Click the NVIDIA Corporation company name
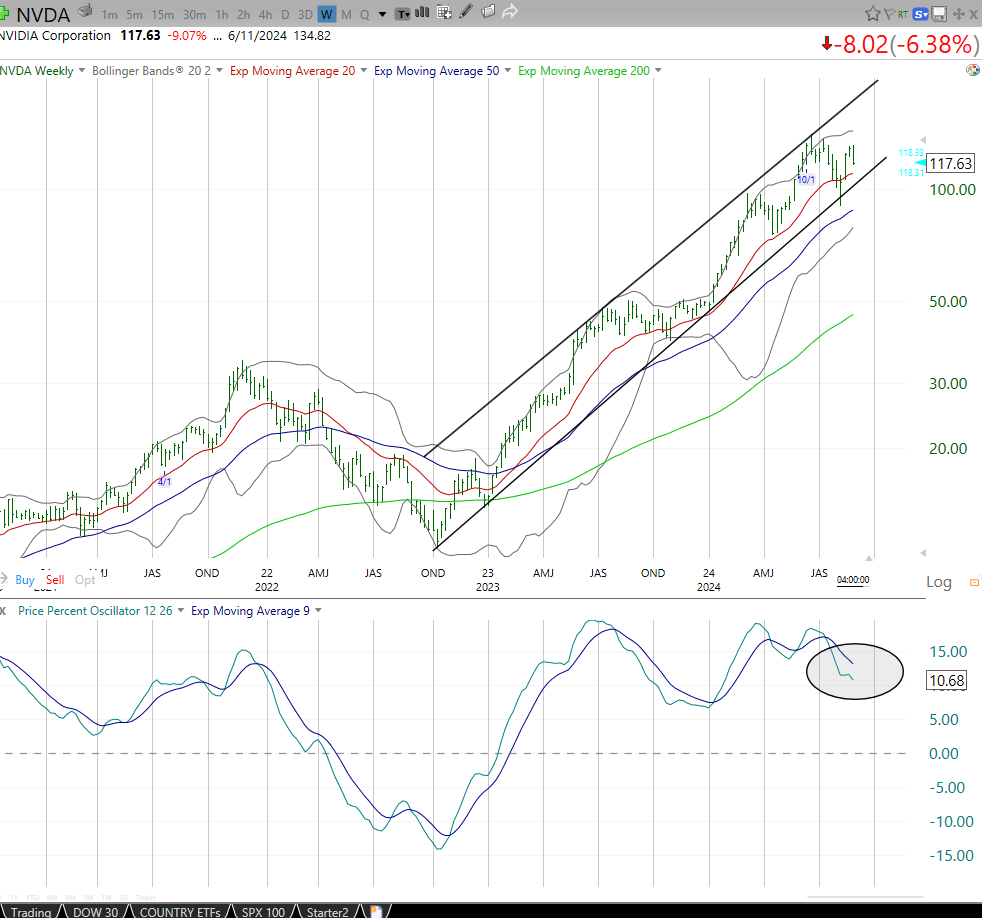The width and height of the screenshot is (982, 918). point(55,36)
